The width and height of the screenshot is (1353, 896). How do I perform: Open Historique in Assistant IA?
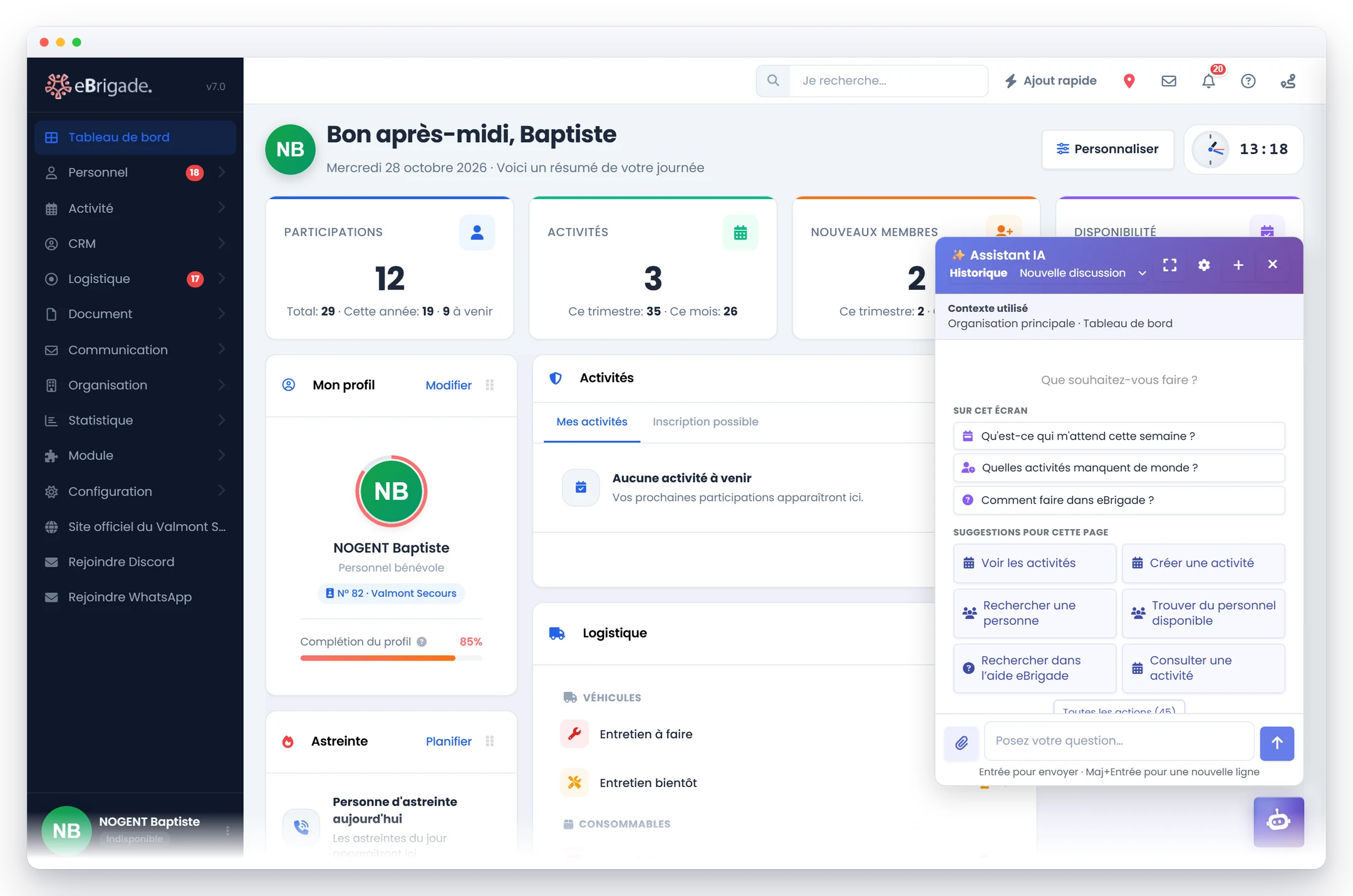978,273
